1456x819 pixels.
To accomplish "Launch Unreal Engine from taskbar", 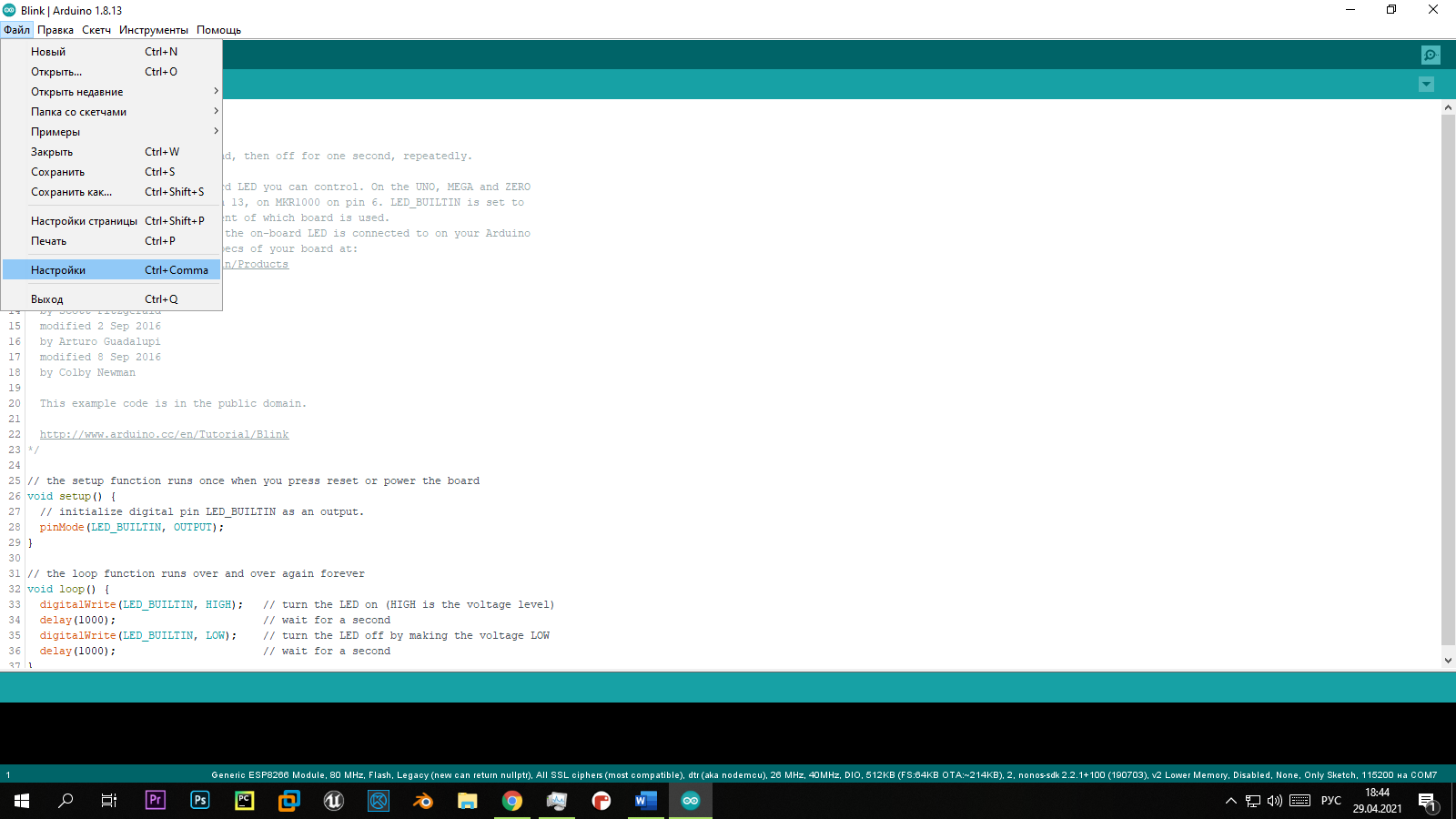I will tap(334, 801).
